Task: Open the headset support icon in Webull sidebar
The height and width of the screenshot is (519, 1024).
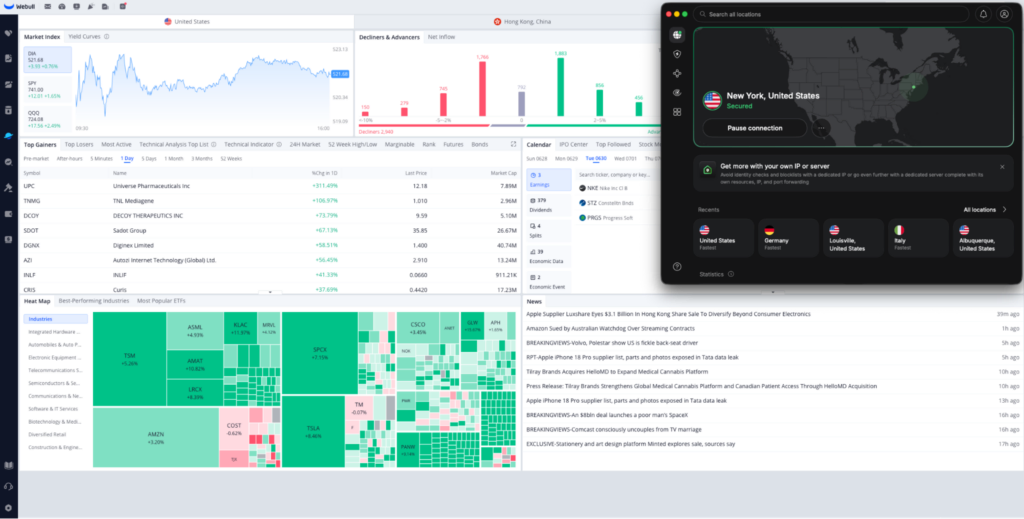Action: [x=8, y=486]
